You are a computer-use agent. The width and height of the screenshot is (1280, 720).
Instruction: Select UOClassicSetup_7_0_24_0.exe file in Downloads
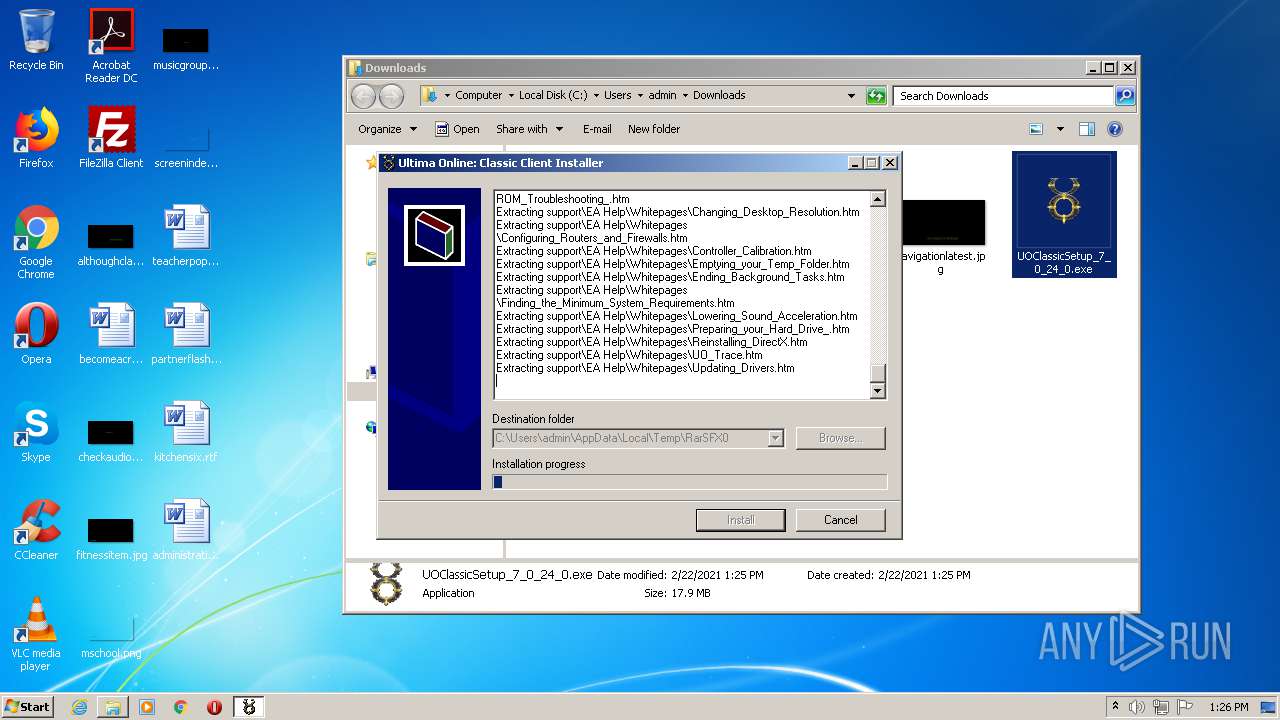[1064, 214]
